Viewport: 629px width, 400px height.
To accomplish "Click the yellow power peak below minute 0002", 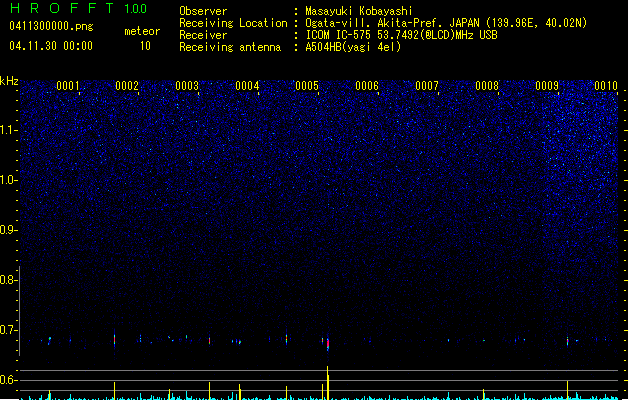I will point(114,391).
